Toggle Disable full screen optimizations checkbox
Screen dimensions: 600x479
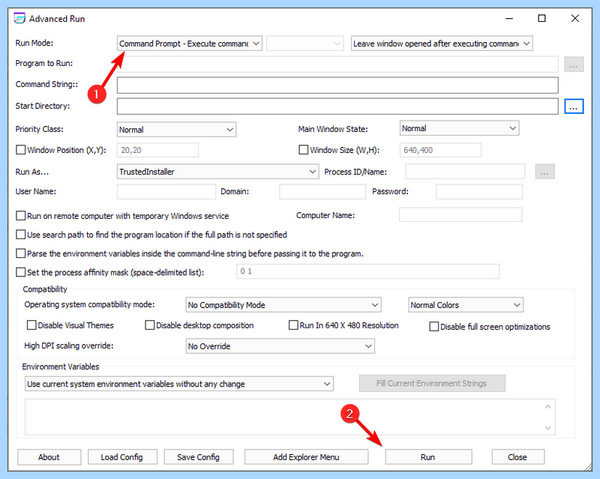click(434, 327)
